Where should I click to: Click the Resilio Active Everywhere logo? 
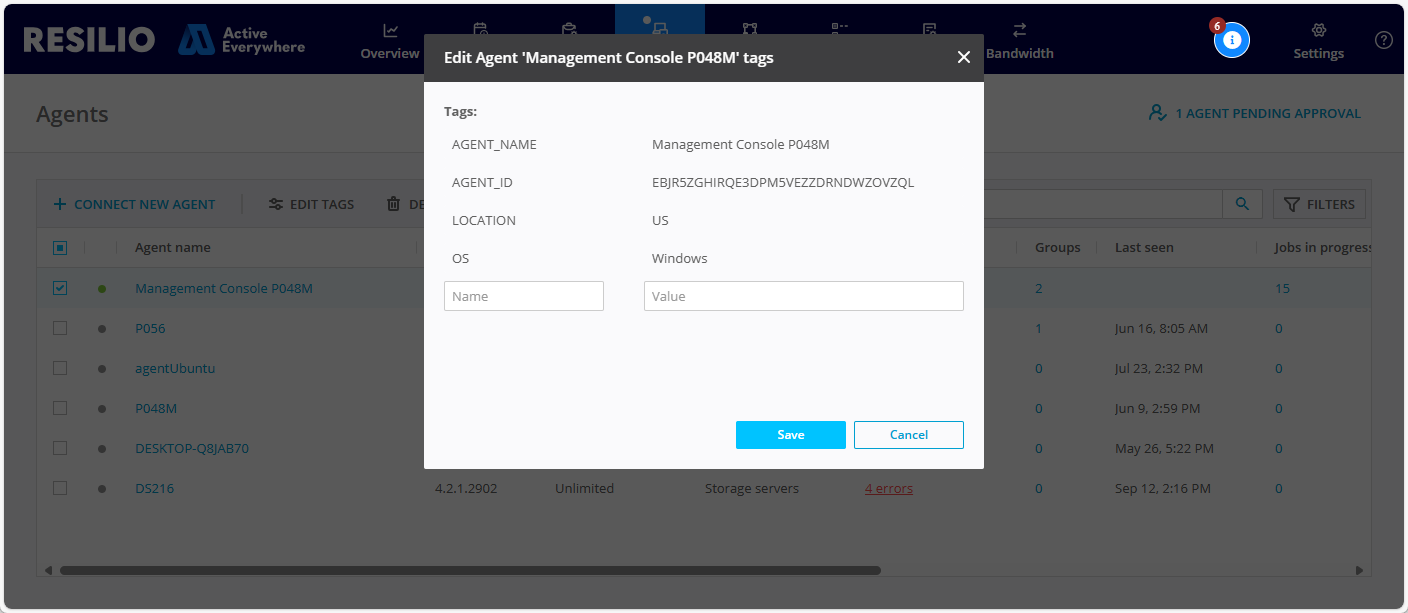point(164,40)
